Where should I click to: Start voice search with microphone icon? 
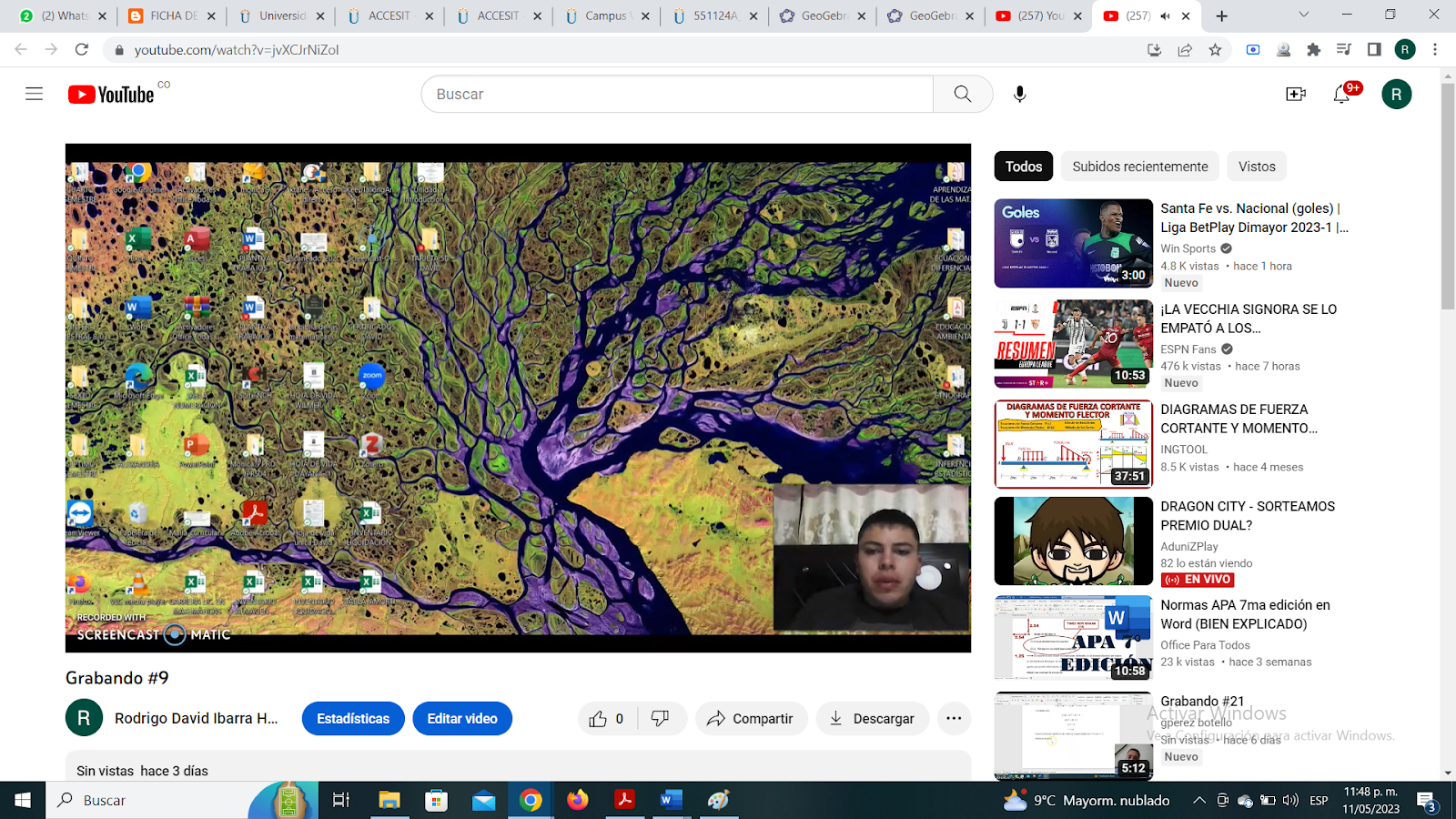[x=1020, y=94]
